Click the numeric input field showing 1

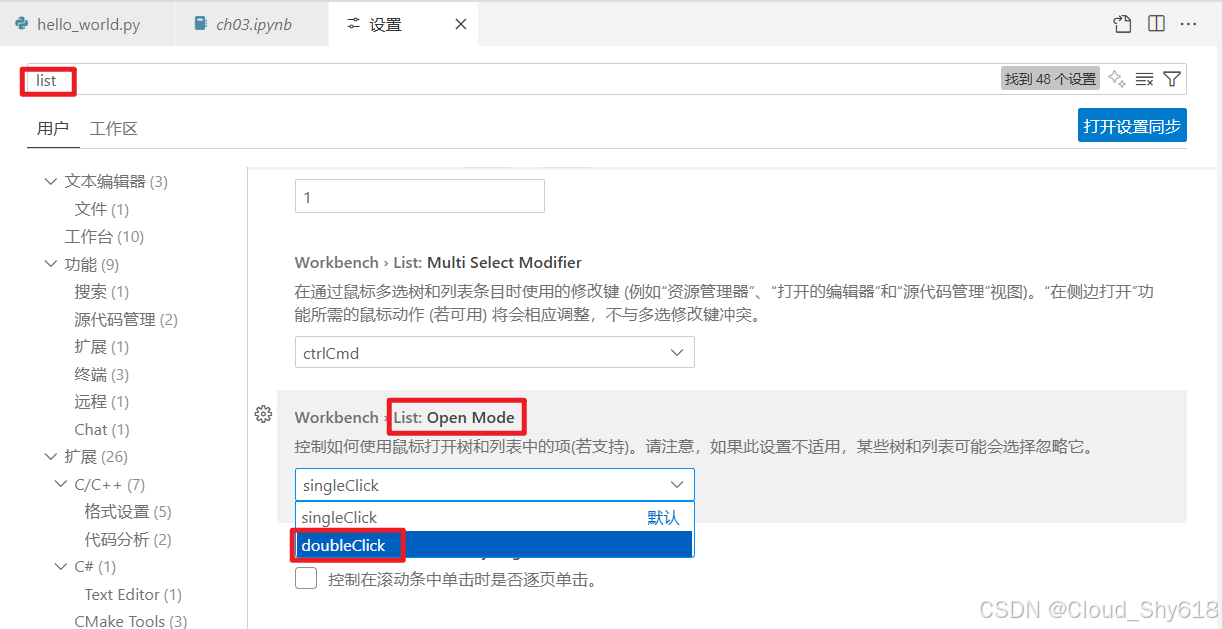pos(420,197)
